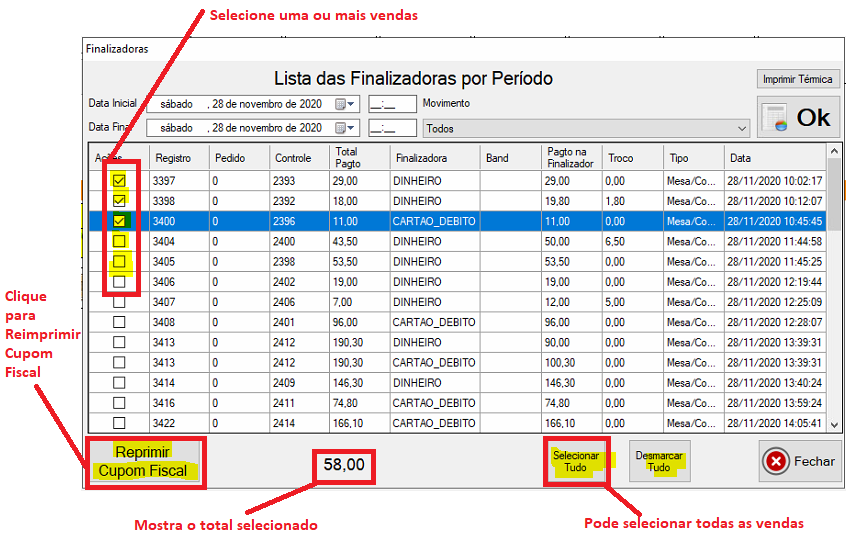Check the checkbox for registro 3407
Screen dimensions: 864x536
(x=119, y=302)
